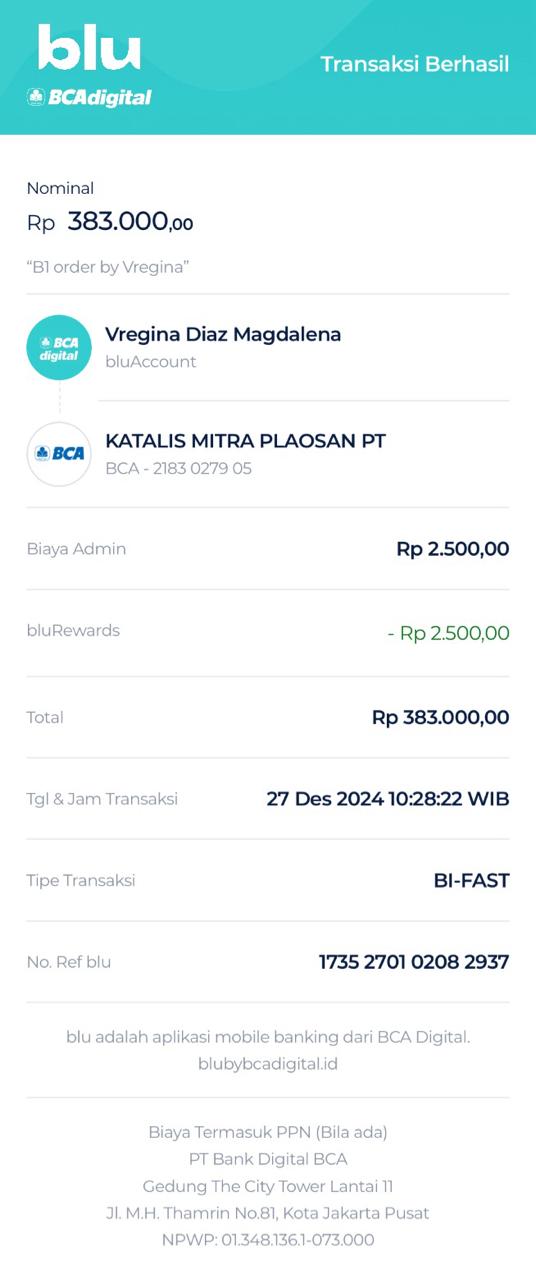Tap the nominal amount Rp 383.000,00

point(110,221)
